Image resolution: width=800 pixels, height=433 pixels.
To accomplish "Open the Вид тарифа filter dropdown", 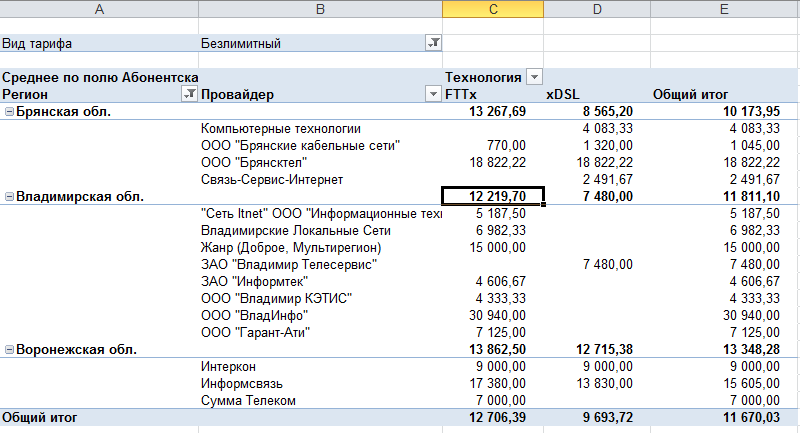I will (433, 43).
